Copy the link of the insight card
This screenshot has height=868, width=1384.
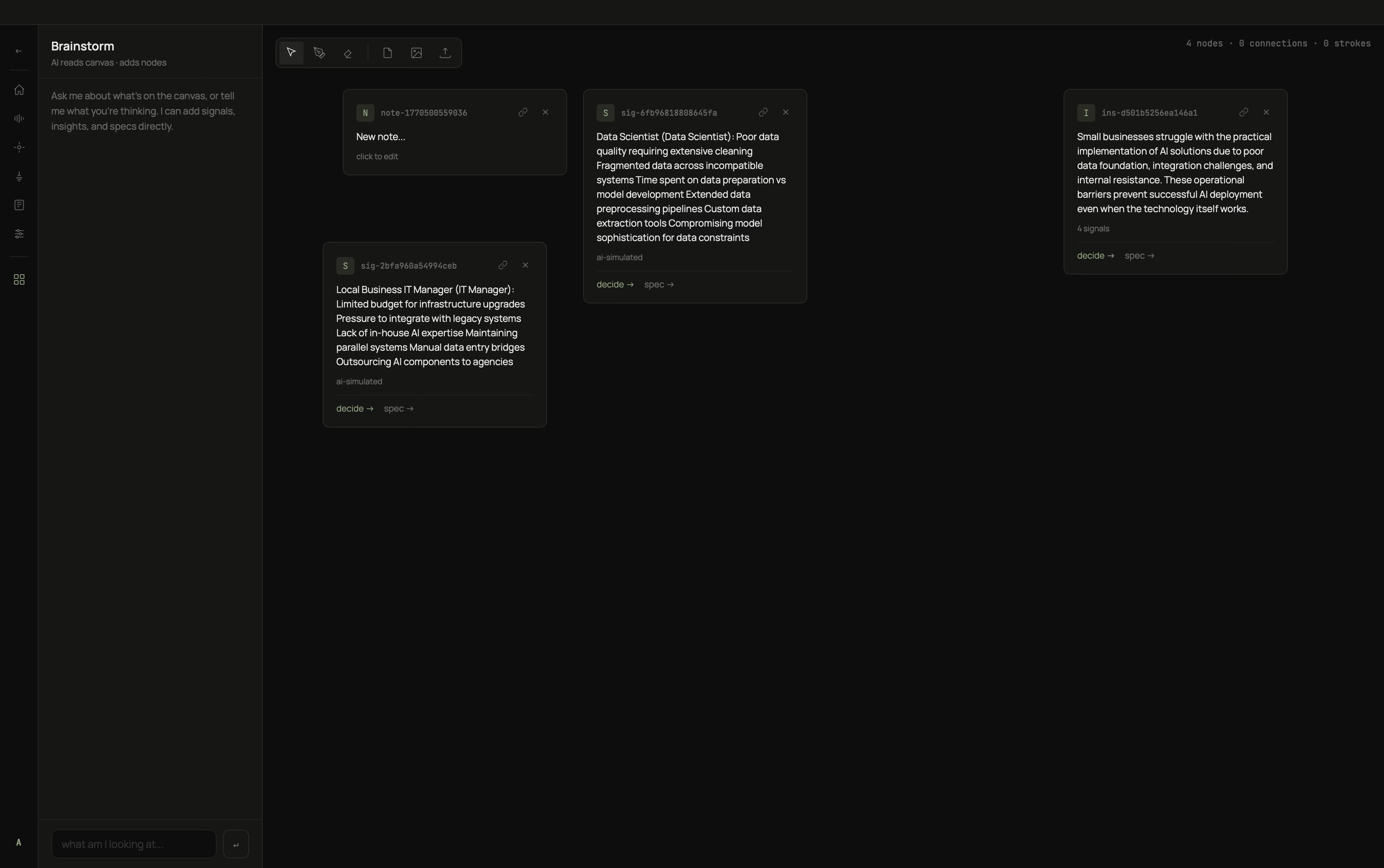point(1243,112)
